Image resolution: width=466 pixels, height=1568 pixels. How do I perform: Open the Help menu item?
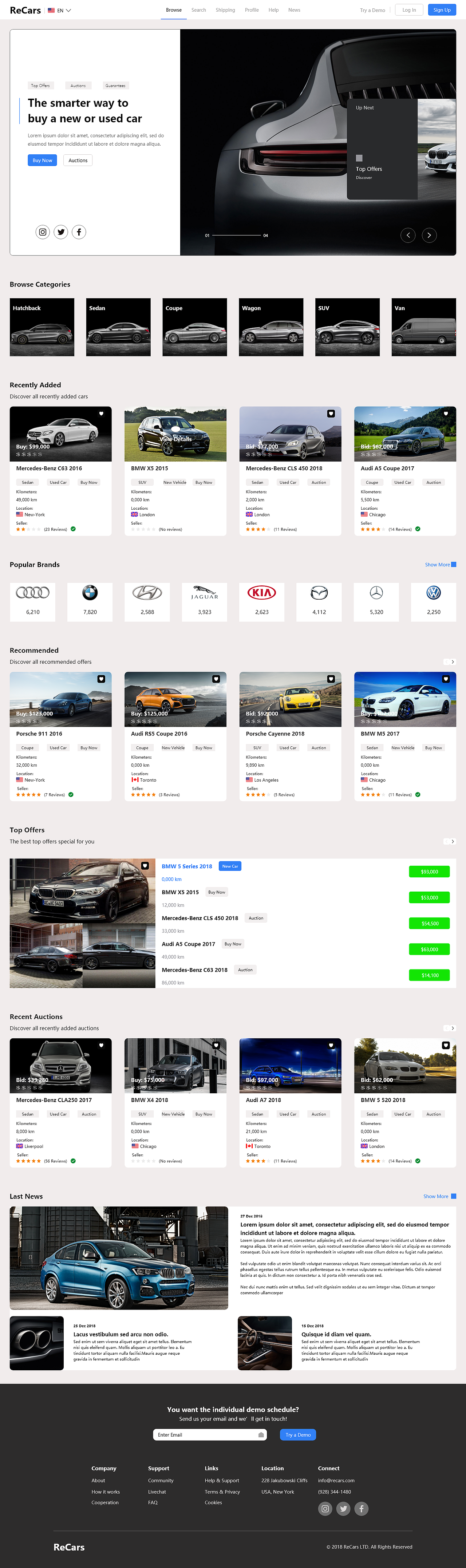click(x=274, y=10)
